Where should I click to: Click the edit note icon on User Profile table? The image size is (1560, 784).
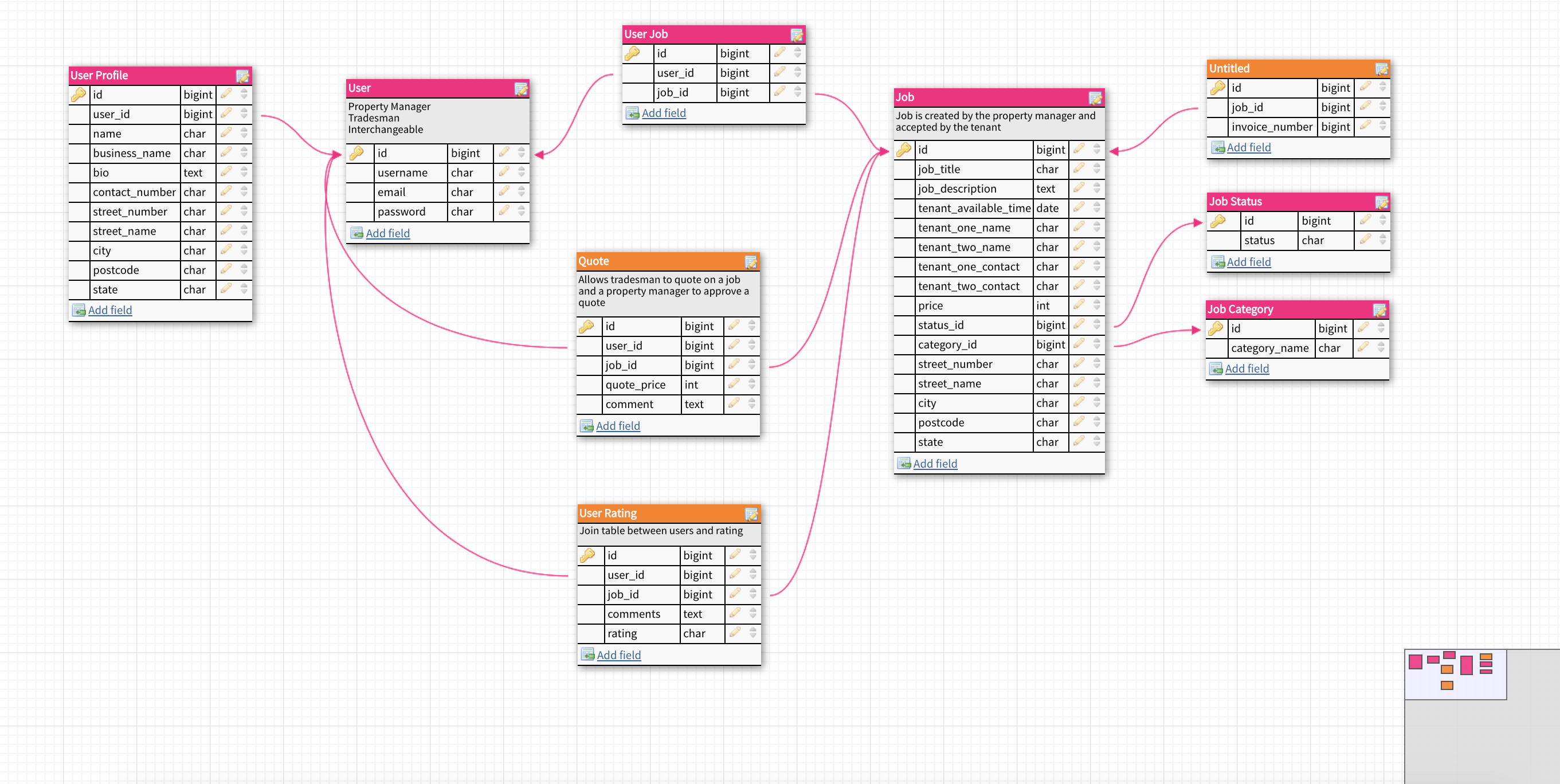[x=242, y=76]
